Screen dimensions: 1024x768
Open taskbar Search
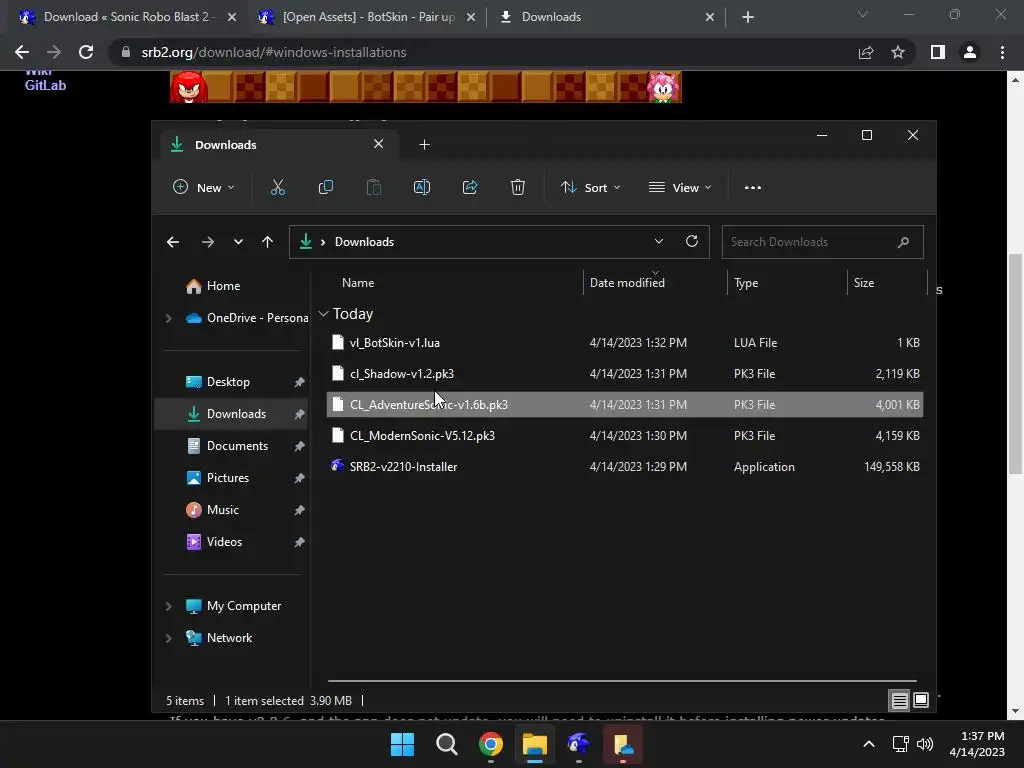(x=447, y=744)
